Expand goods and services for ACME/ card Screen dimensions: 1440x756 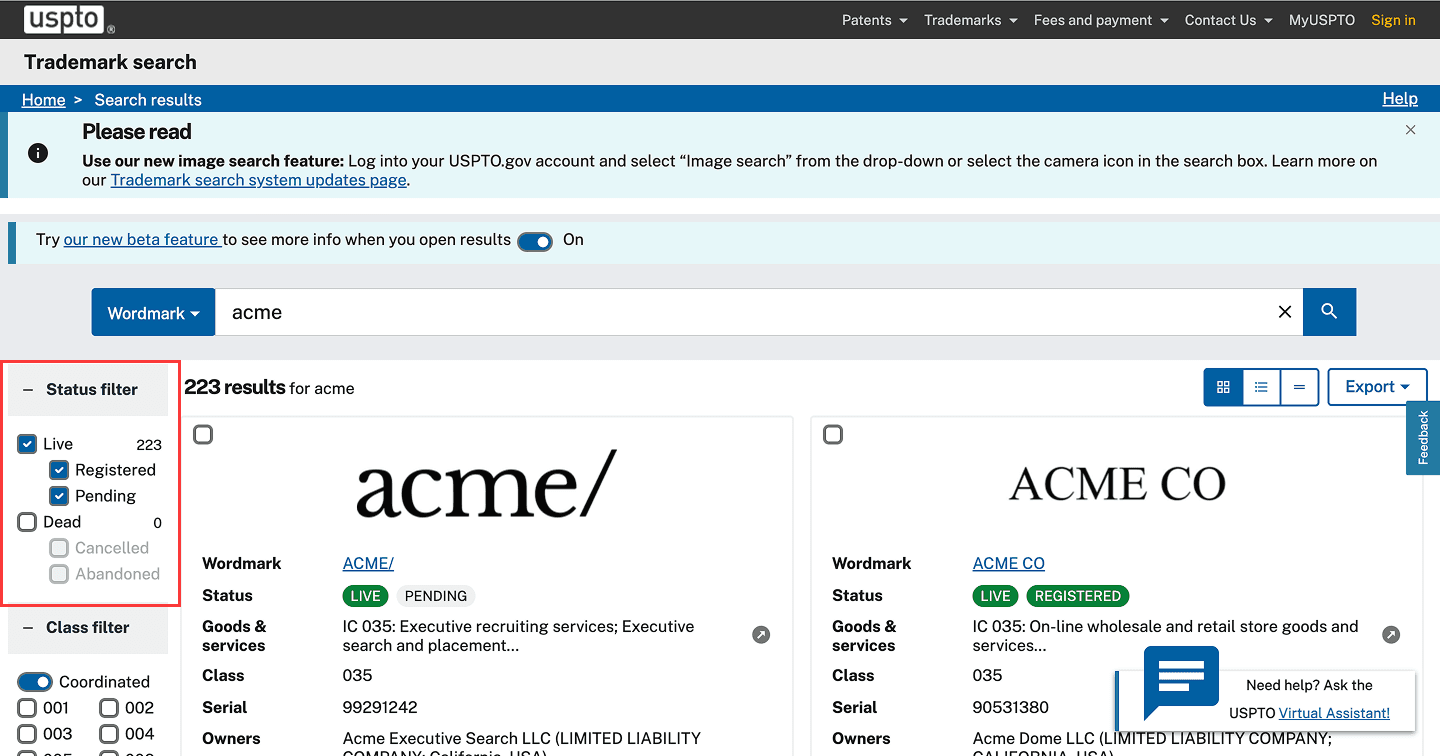click(761, 635)
